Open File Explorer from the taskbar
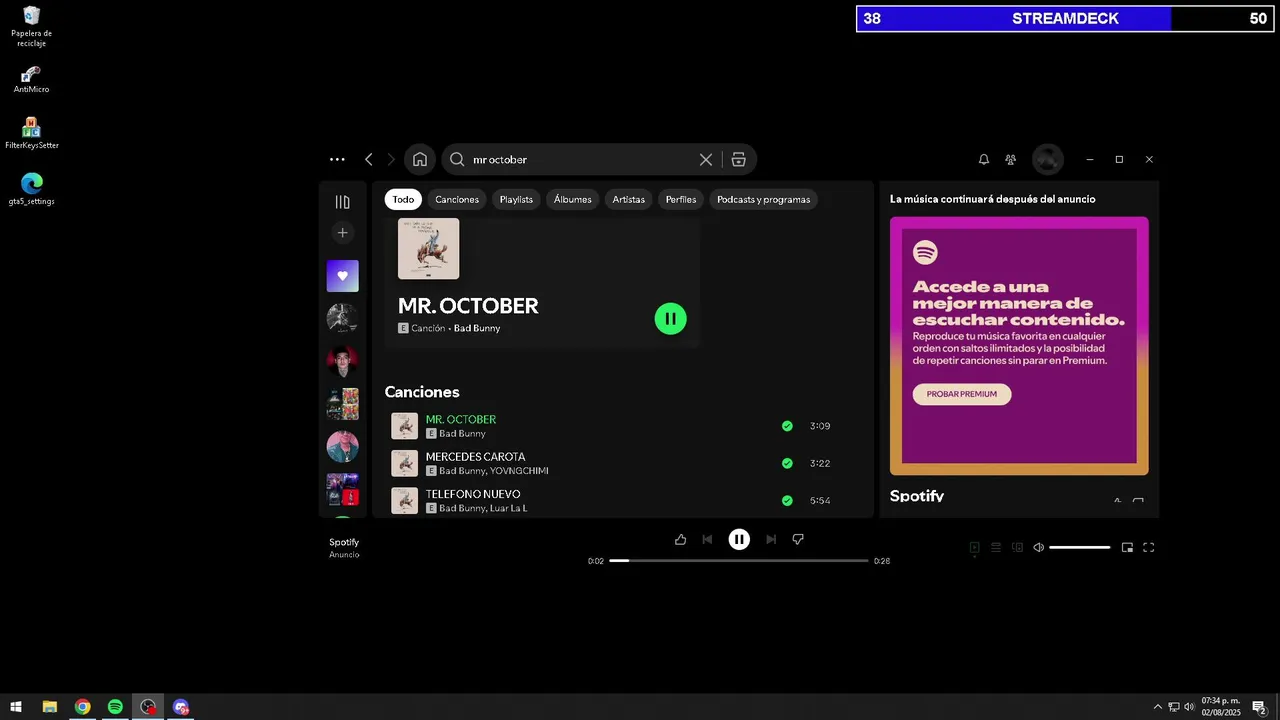Image resolution: width=1280 pixels, height=720 pixels. click(x=50, y=707)
